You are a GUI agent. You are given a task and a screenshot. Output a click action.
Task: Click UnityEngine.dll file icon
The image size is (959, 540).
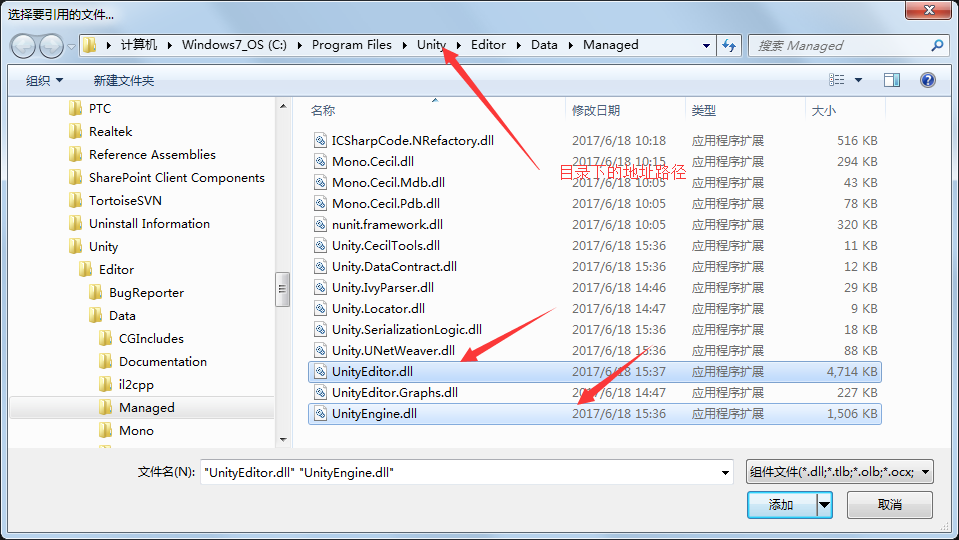point(320,413)
